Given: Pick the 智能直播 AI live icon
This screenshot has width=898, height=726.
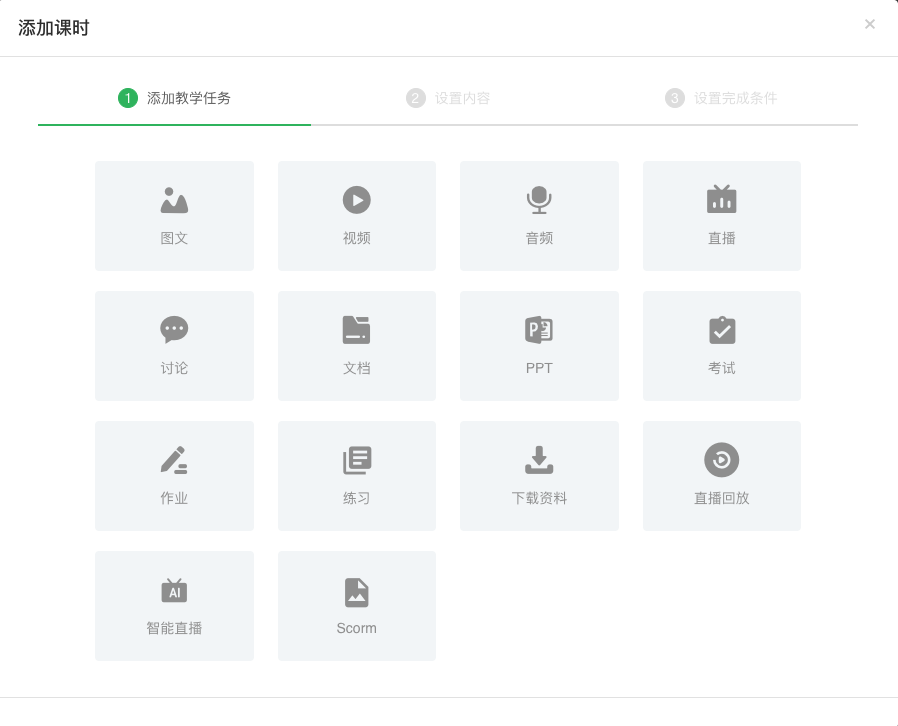Looking at the screenshot, I should [x=174, y=590].
